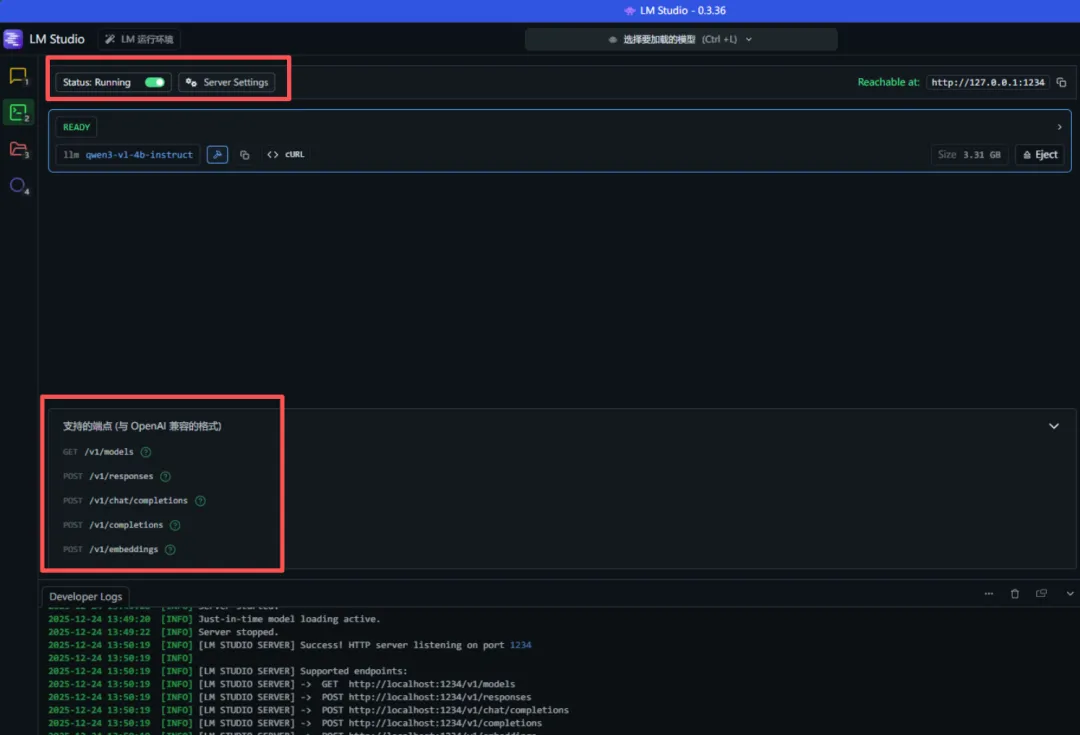Show help for /v1/chat/completions

coord(200,500)
